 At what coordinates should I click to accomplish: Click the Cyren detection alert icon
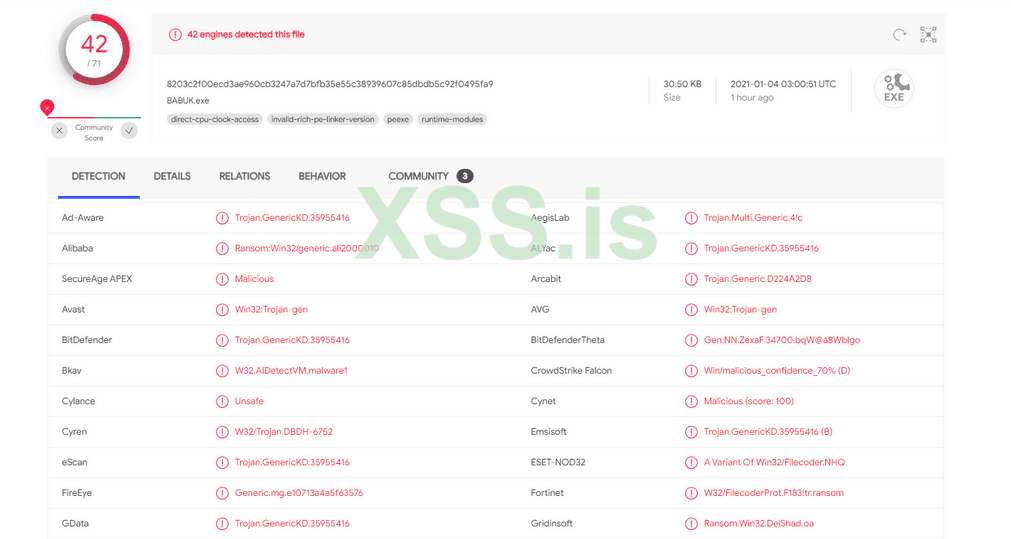pyautogui.click(x=222, y=432)
